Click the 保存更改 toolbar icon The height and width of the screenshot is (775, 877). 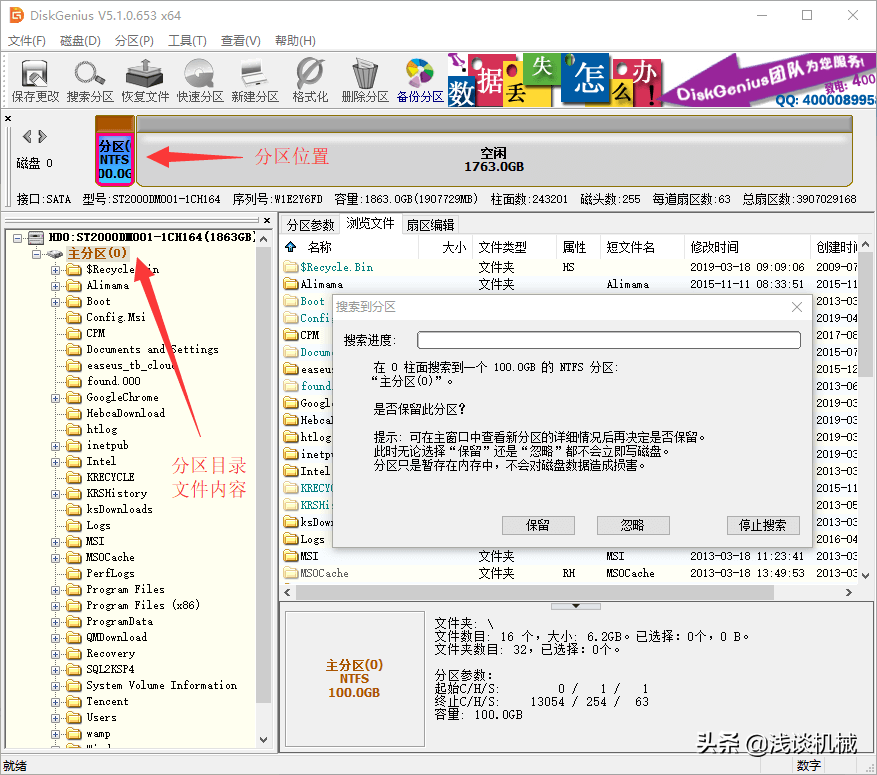tap(35, 81)
